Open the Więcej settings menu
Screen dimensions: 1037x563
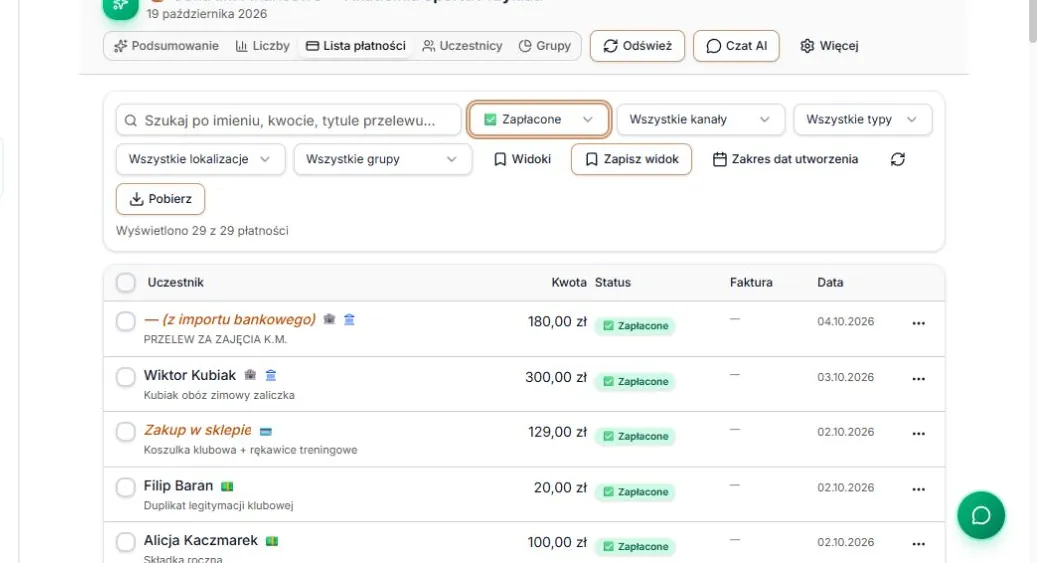[x=829, y=46]
